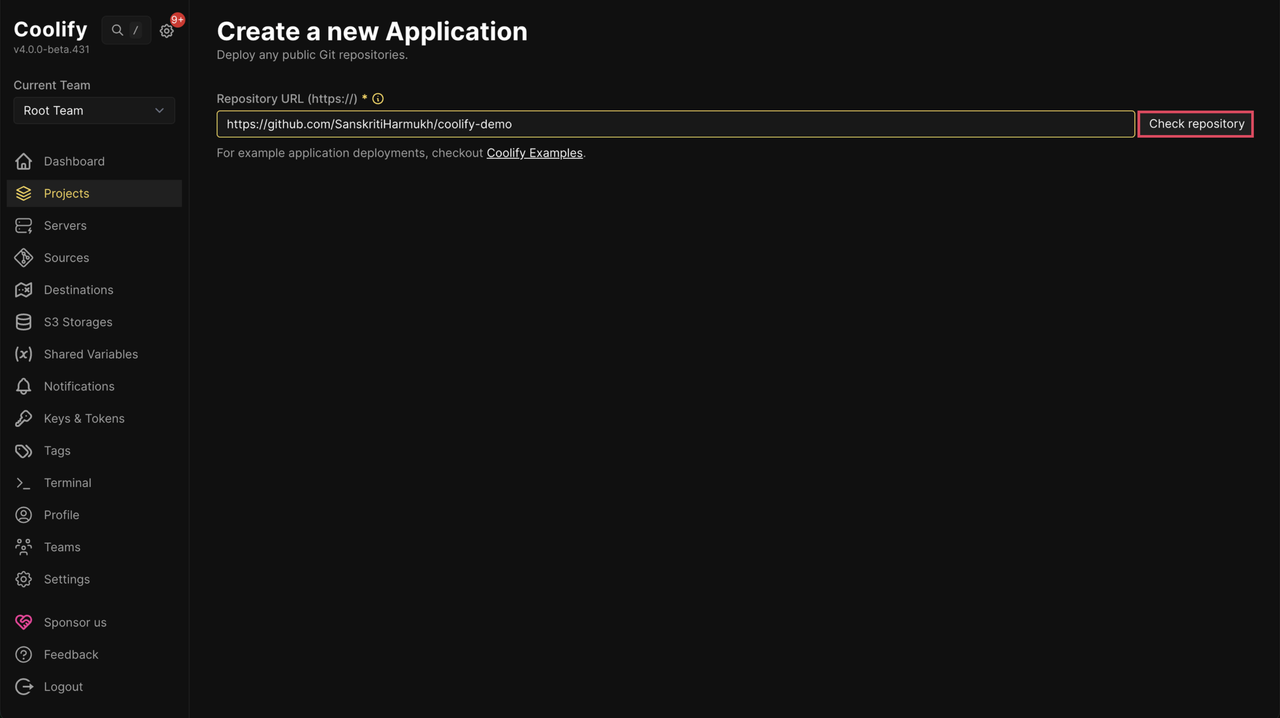Open the Root Team dropdown
The image size is (1280, 718).
click(94, 110)
